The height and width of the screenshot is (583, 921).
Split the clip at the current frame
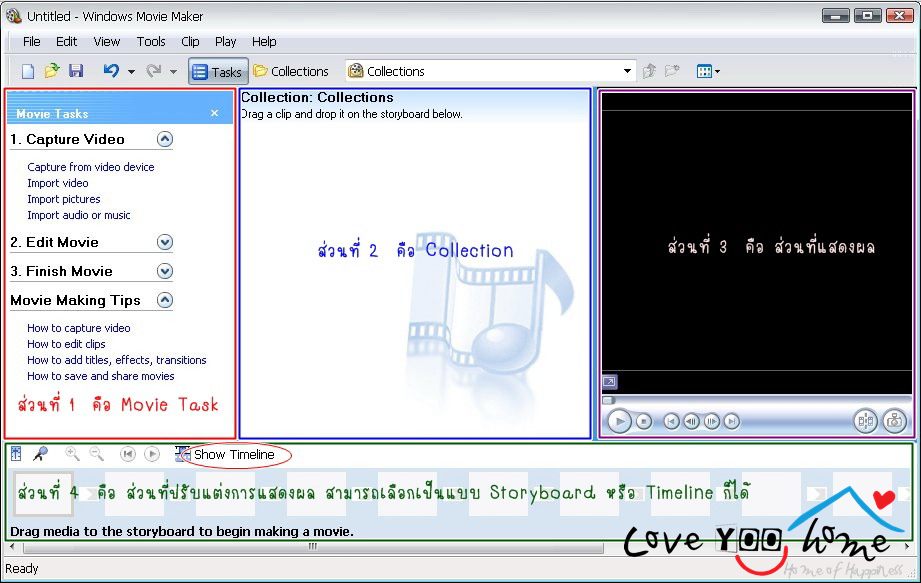[x=866, y=421]
